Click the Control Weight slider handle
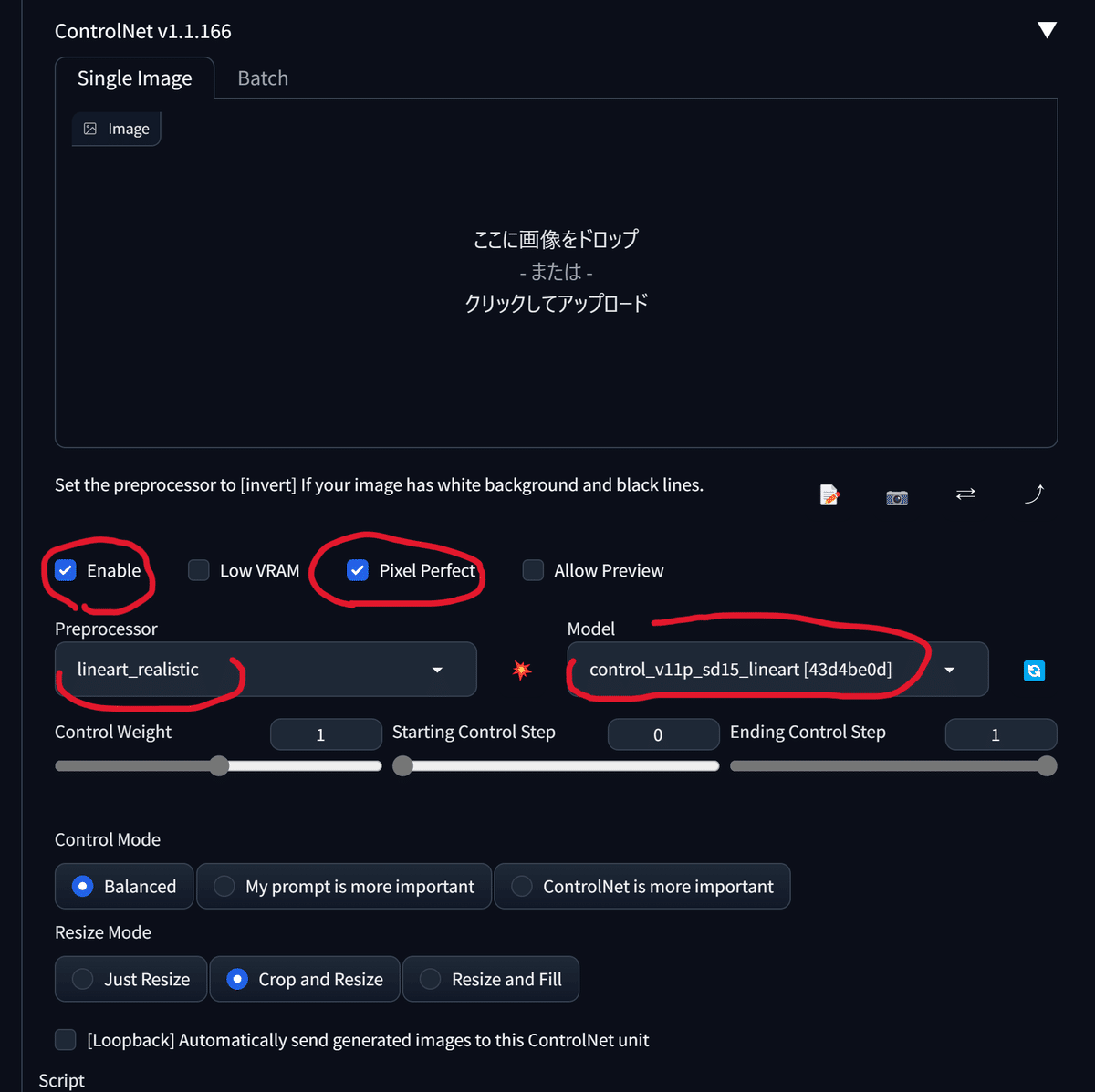The width and height of the screenshot is (1095, 1092). click(x=219, y=766)
